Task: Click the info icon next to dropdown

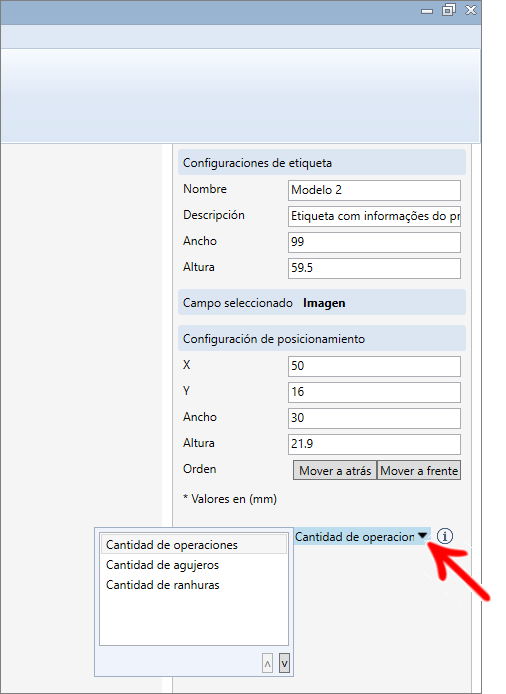Action: click(x=444, y=536)
